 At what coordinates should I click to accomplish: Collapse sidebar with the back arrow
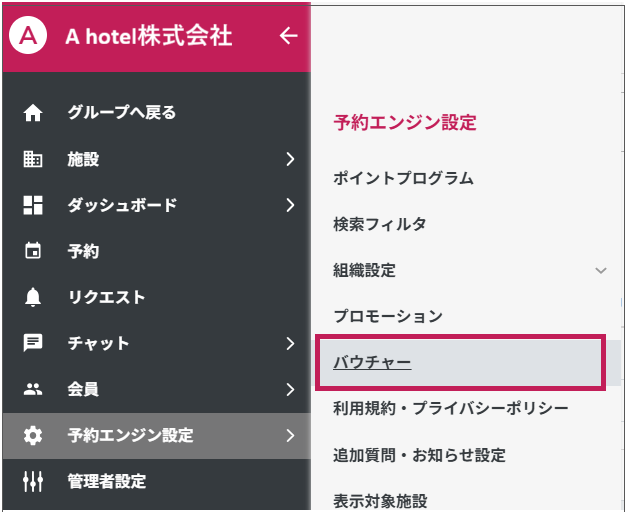[288, 37]
